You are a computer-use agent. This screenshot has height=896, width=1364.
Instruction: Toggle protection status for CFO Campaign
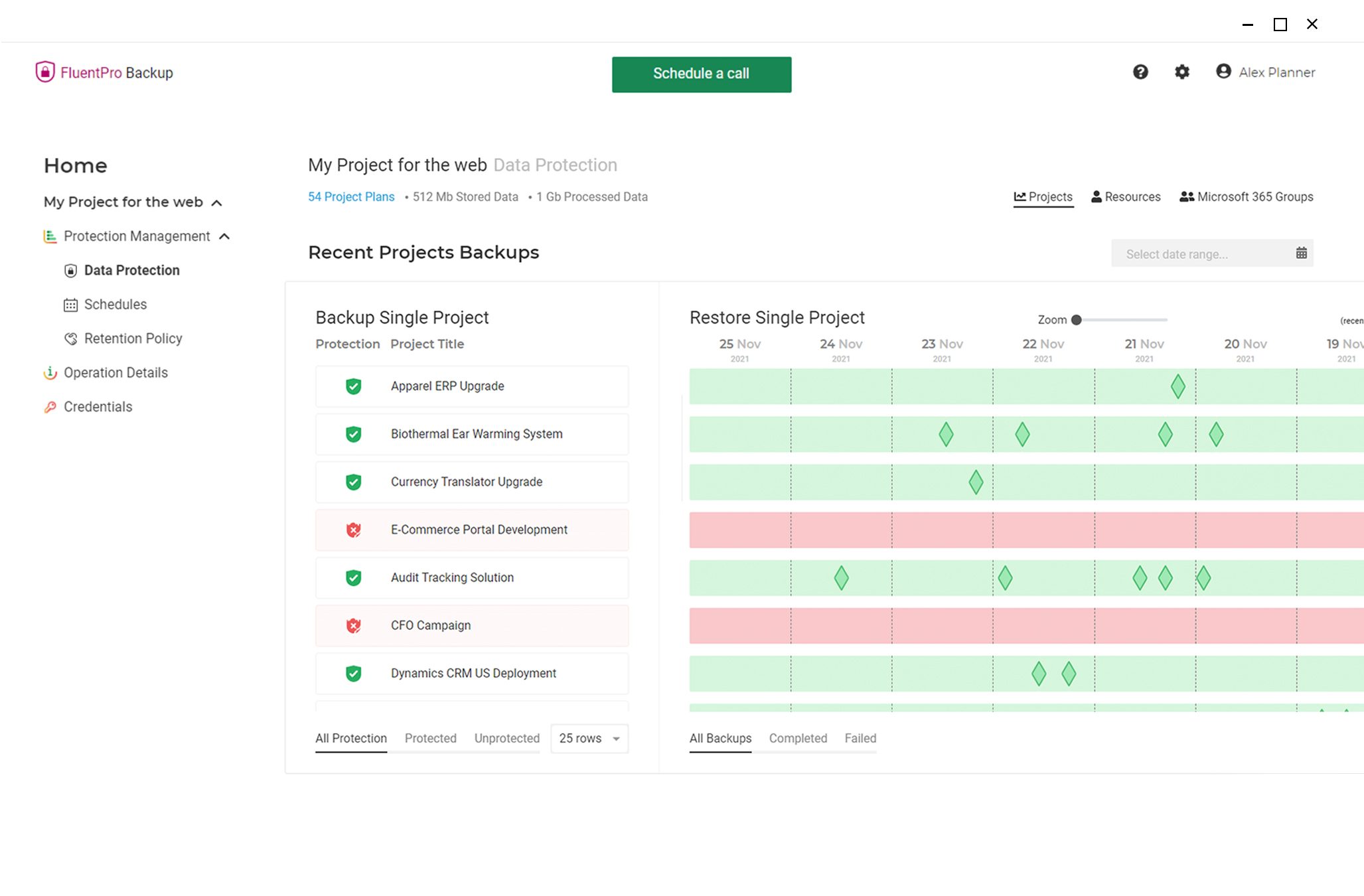[x=355, y=625]
